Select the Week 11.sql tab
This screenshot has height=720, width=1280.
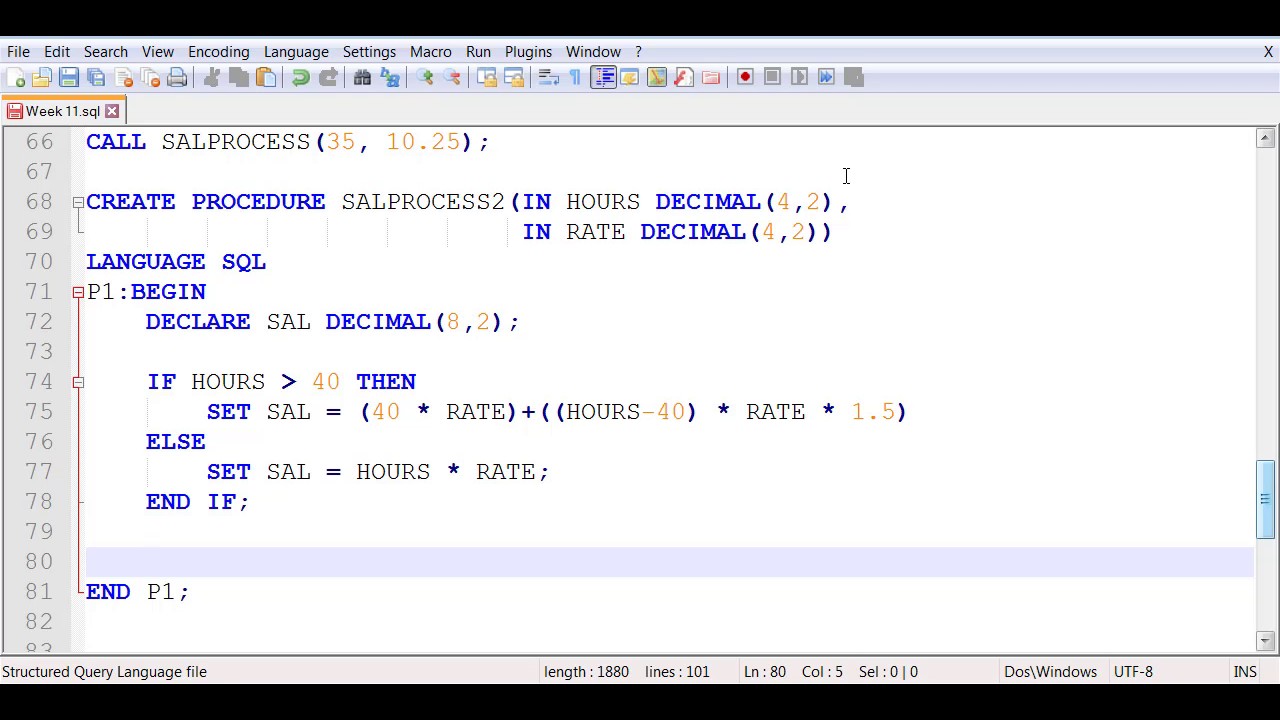(x=62, y=111)
